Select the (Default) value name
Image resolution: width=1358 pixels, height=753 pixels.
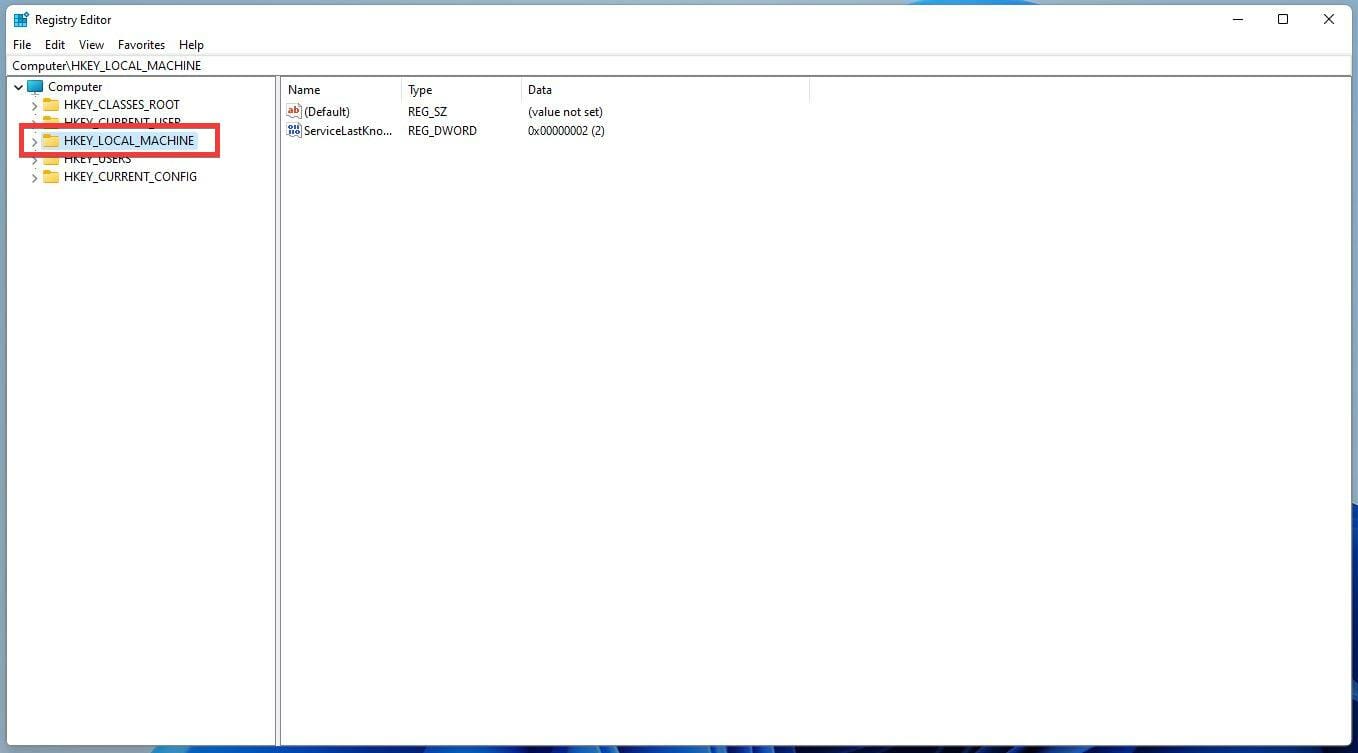point(327,112)
